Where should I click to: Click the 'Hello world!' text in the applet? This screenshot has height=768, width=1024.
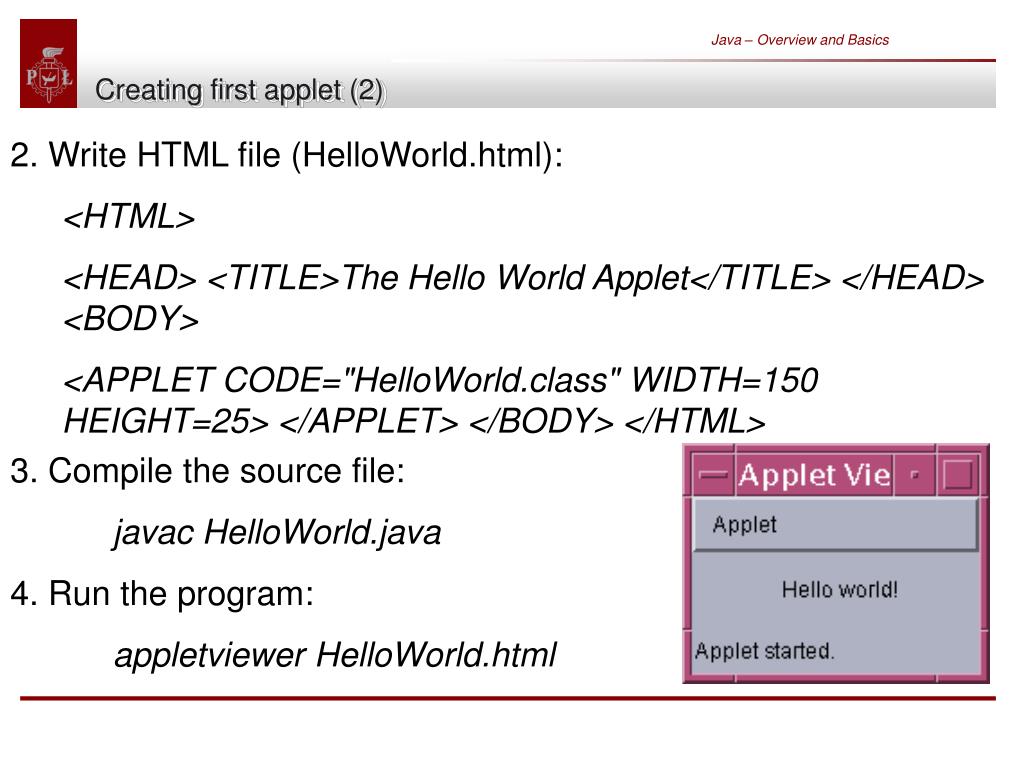839,589
